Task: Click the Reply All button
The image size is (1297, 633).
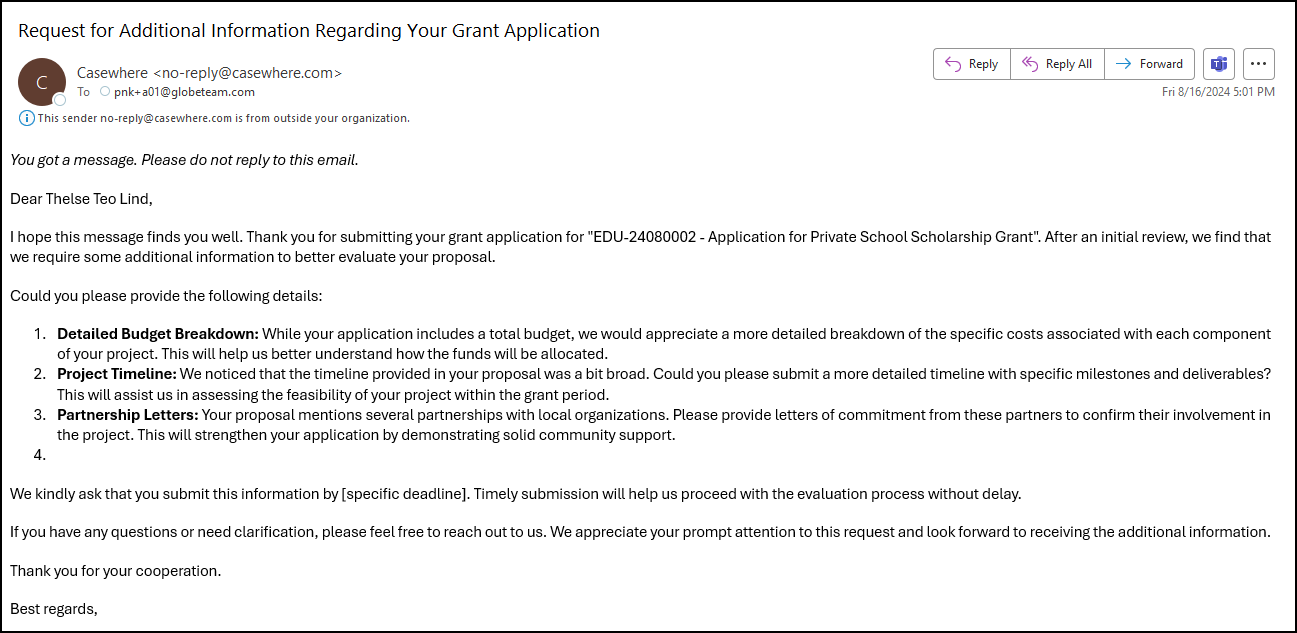Action: coord(1057,64)
